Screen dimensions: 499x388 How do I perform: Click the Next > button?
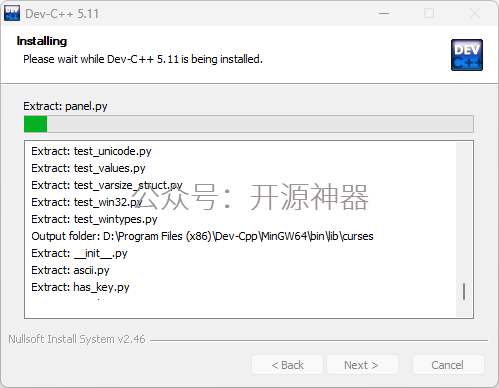tap(362, 365)
